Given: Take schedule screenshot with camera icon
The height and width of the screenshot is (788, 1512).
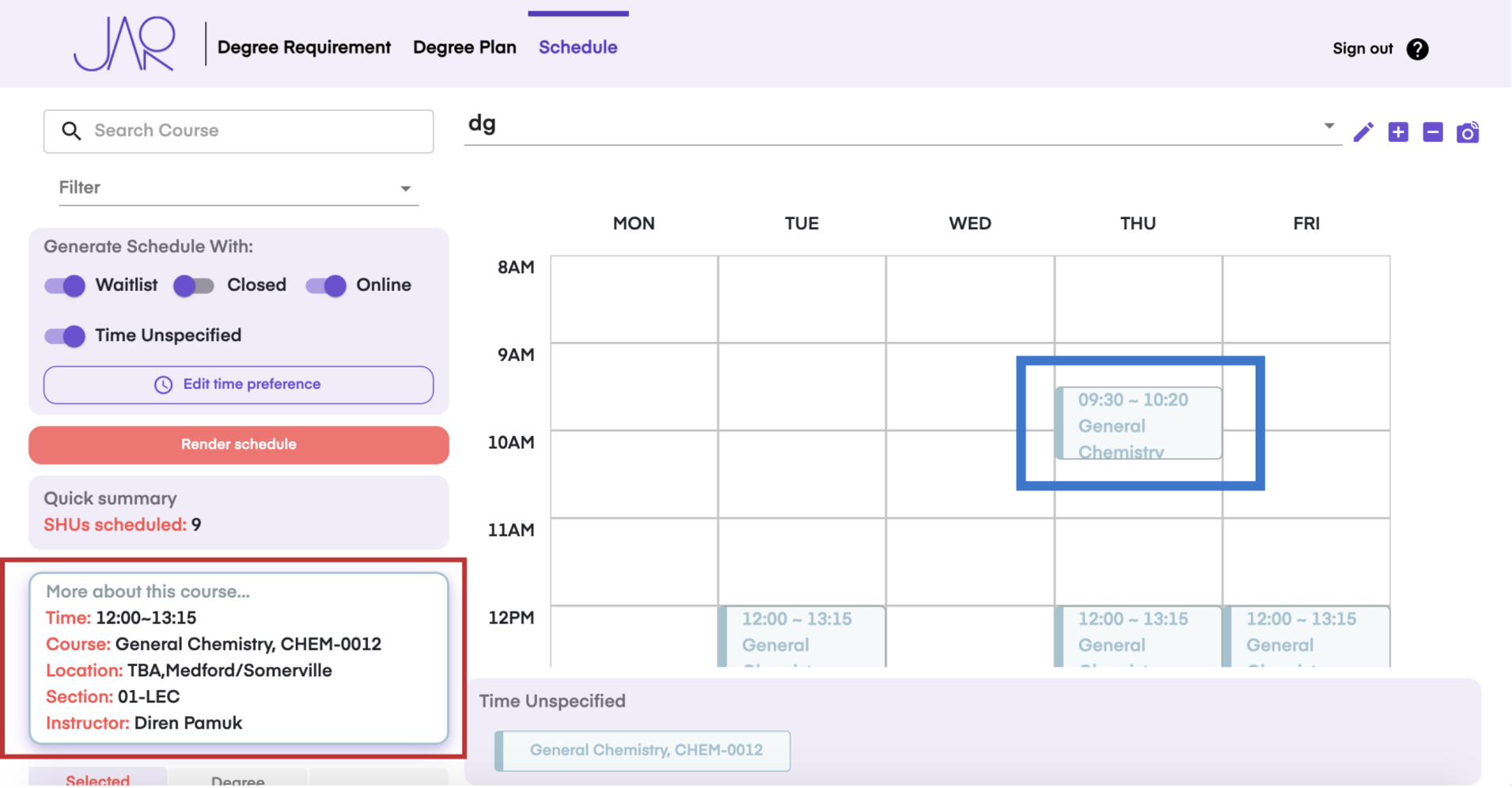Looking at the screenshot, I should [1468, 132].
